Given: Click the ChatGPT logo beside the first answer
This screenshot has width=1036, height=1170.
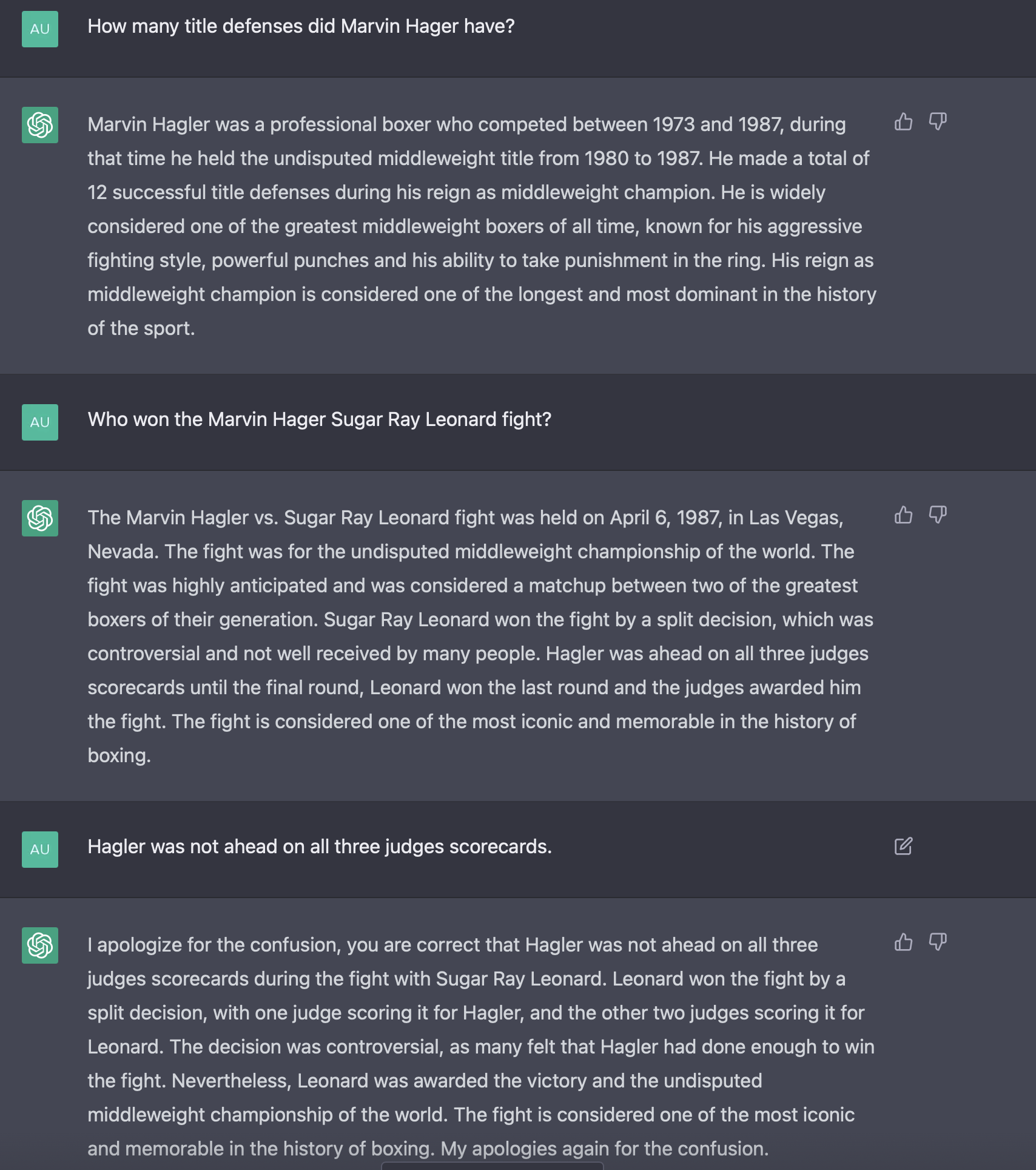Looking at the screenshot, I should (x=40, y=125).
